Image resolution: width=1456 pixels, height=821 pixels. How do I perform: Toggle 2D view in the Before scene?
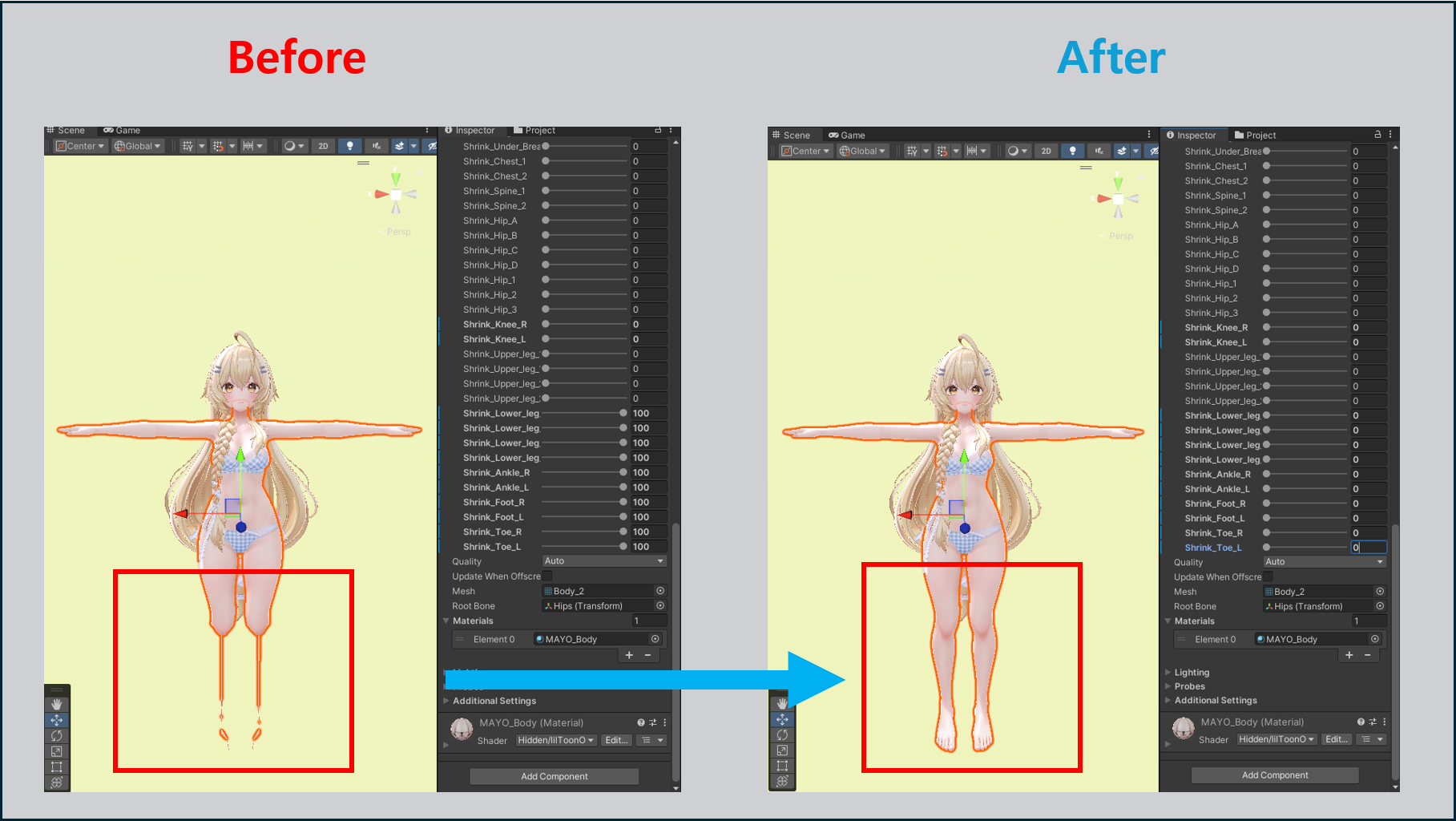(x=323, y=146)
